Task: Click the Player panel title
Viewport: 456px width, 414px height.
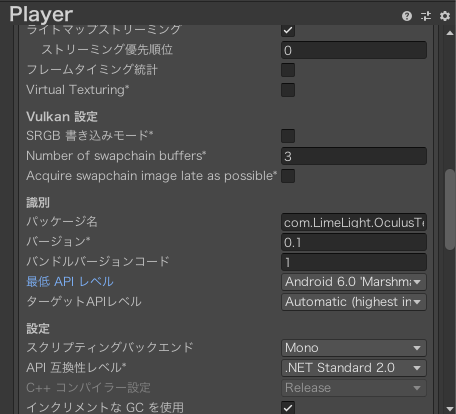Action: click(x=41, y=15)
